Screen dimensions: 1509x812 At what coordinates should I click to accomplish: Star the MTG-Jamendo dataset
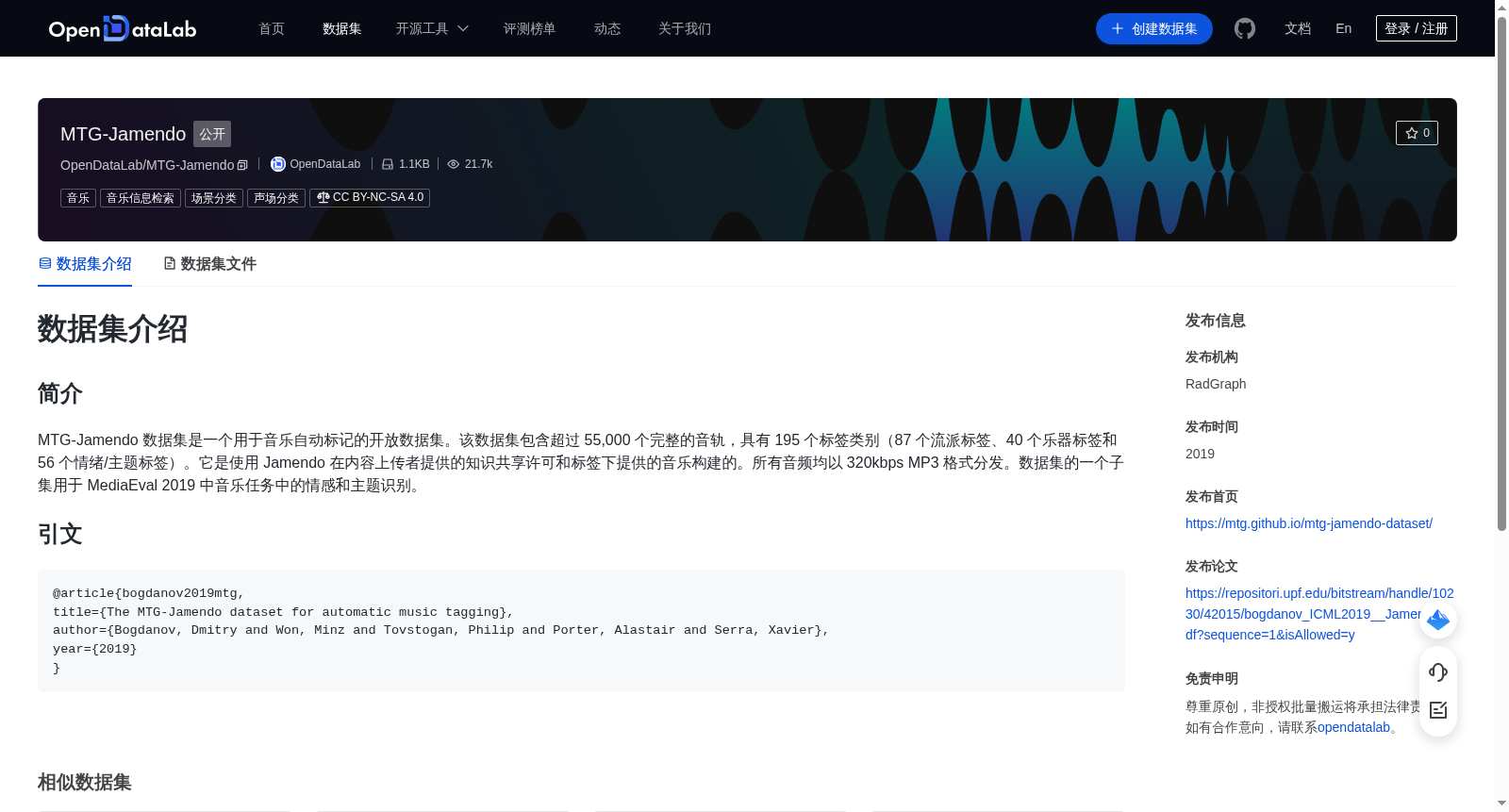tap(1417, 133)
